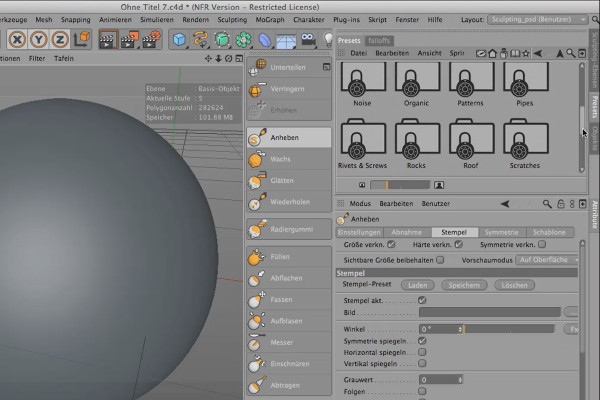Activate the Abtragen scrape brush

tap(289, 385)
